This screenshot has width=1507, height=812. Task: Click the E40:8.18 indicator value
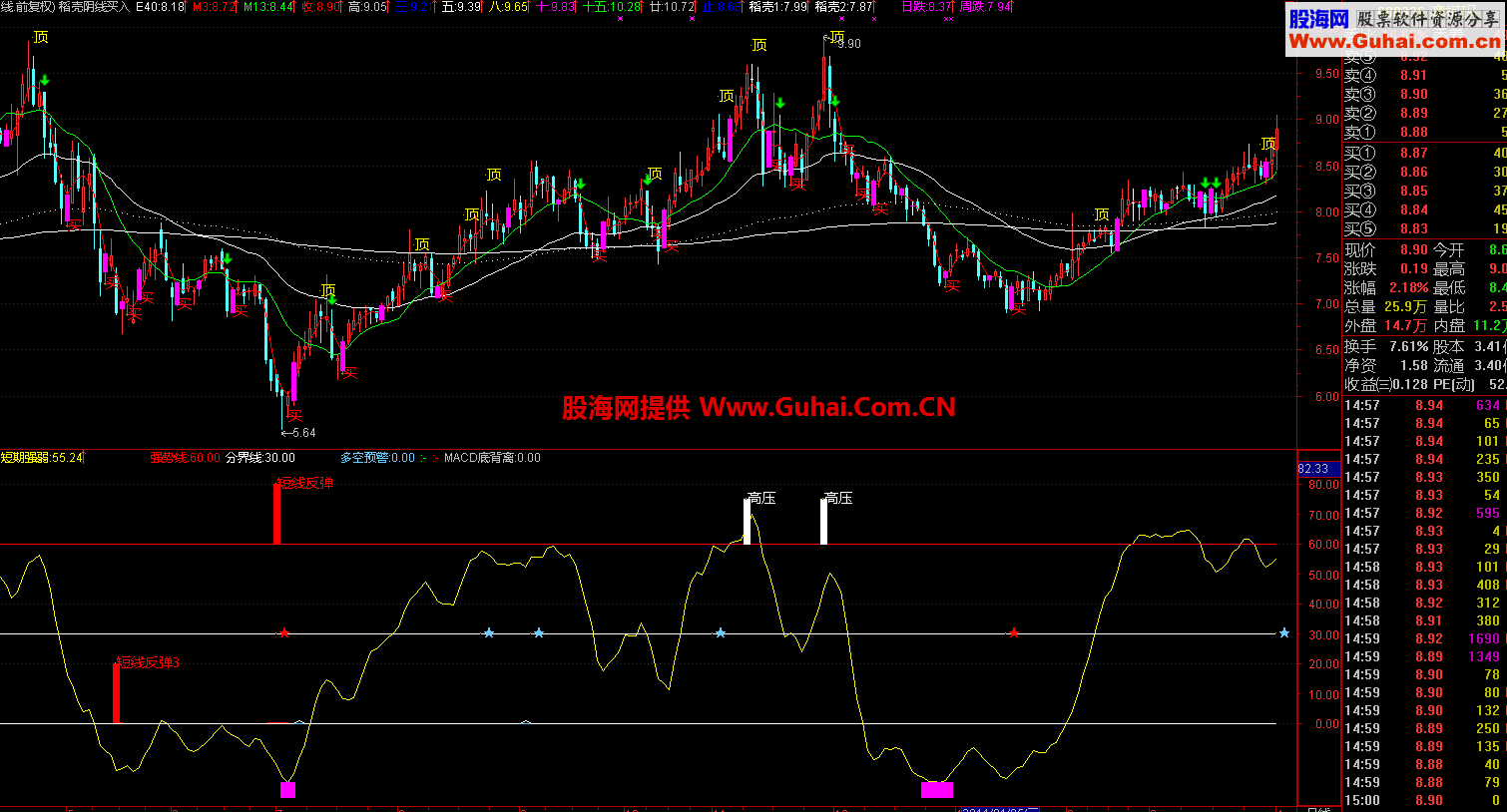(x=160, y=7)
